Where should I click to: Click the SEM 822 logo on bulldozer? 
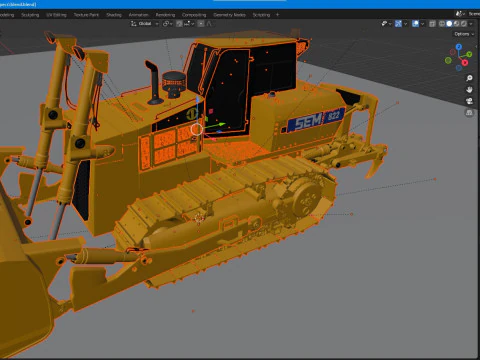click(316, 120)
